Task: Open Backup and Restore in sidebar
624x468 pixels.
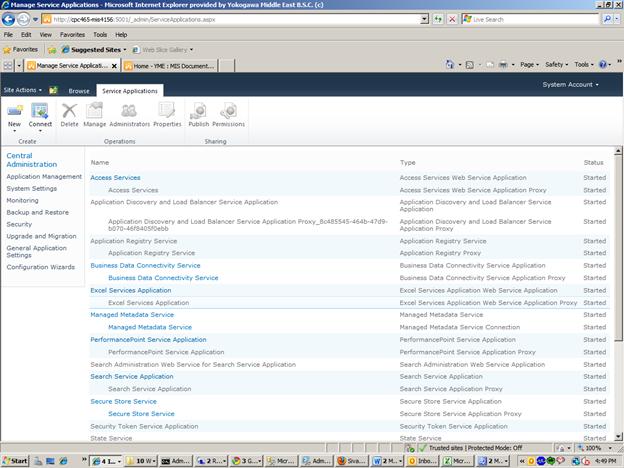Action: click(x=37, y=212)
